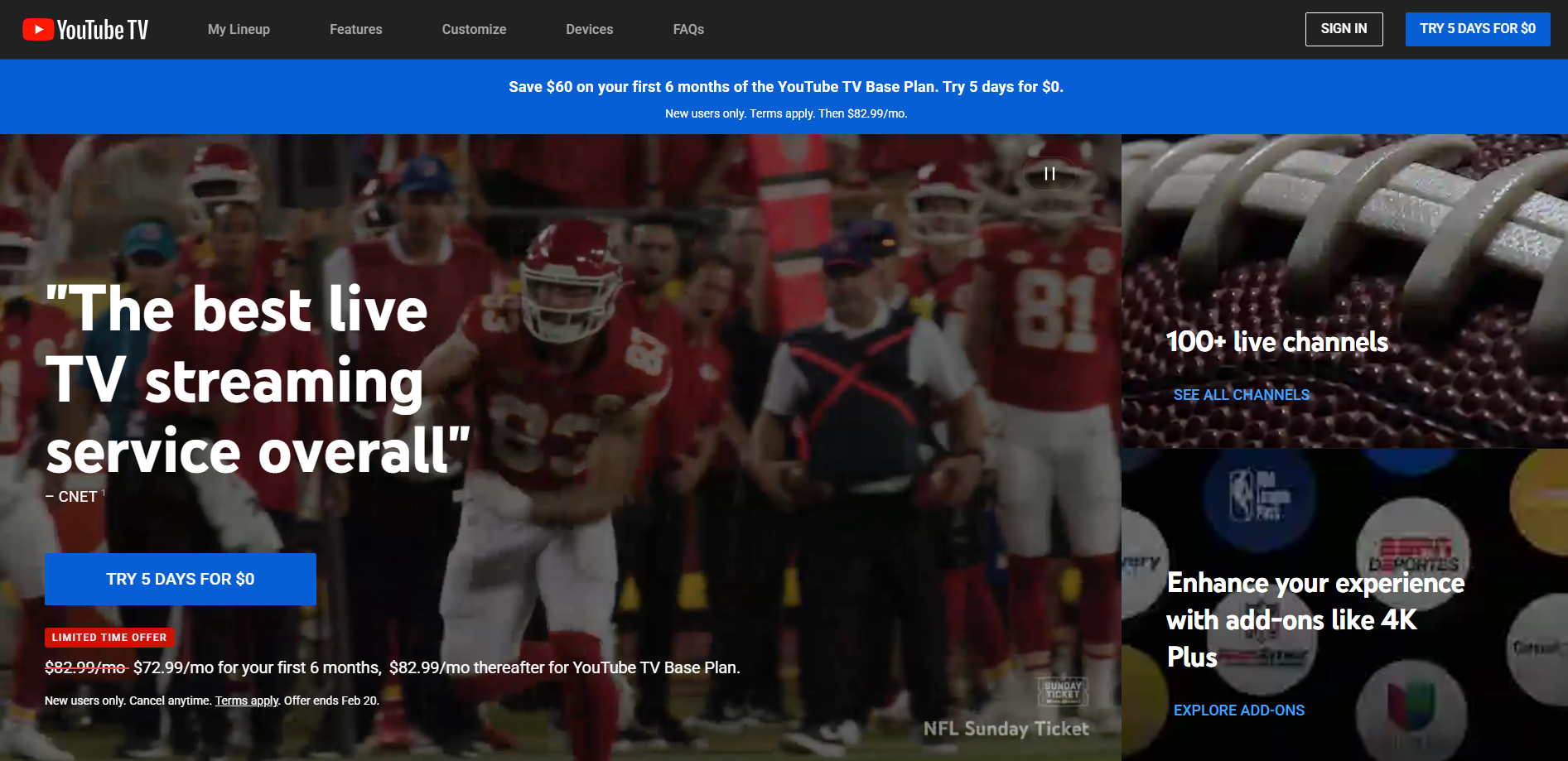Click the NFL Sunday Ticket caption
1568x761 pixels.
1006,729
